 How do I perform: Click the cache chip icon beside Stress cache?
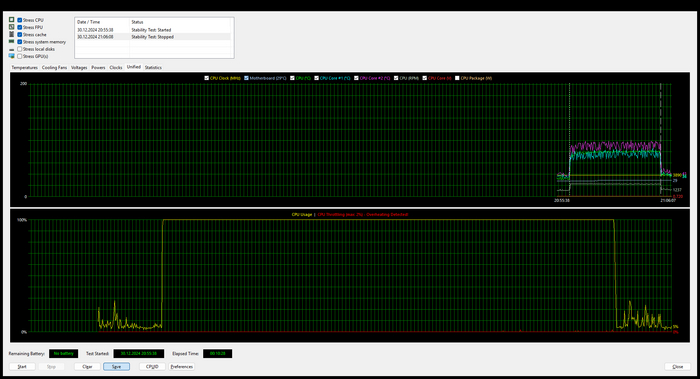pyautogui.click(x=12, y=34)
